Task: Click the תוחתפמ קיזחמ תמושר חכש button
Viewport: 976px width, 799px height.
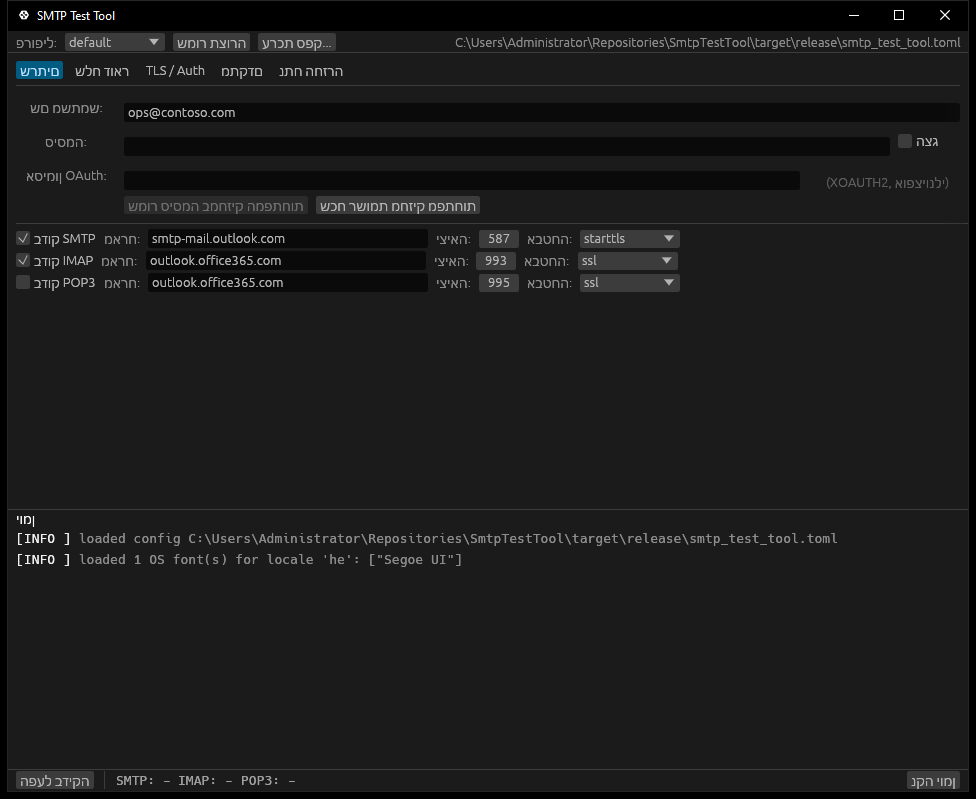Action: [398, 206]
